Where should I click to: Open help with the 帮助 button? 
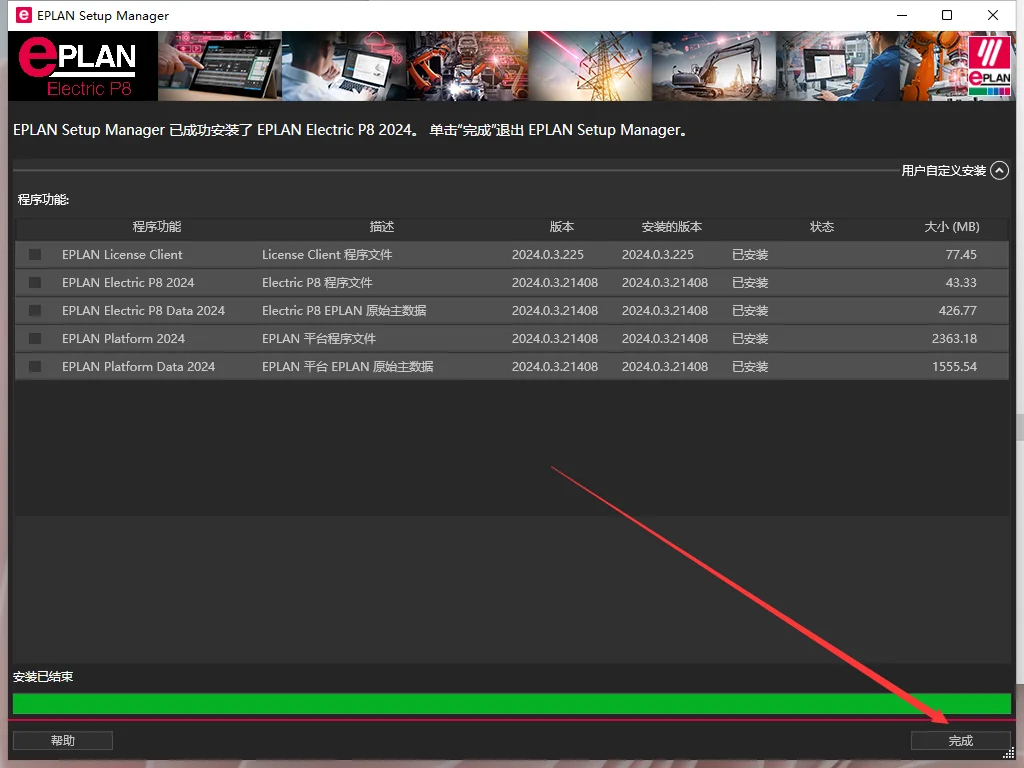(x=62, y=741)
